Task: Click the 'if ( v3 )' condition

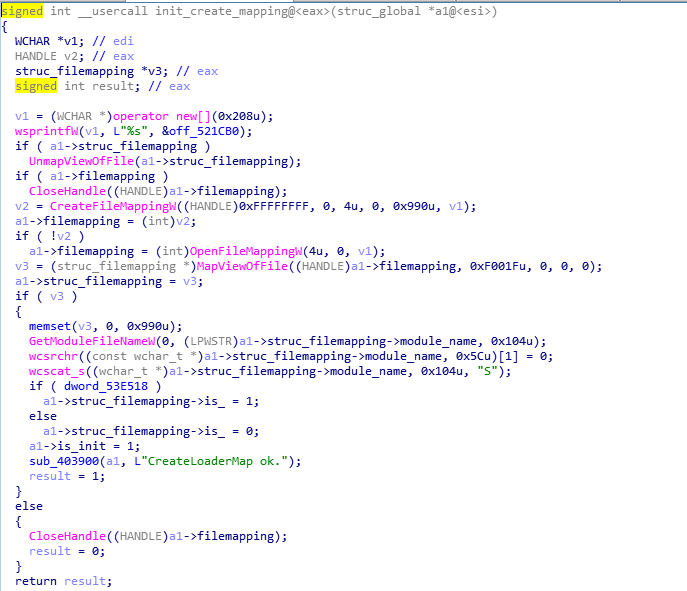Action: pyautogui.click(x=46, y=296)
